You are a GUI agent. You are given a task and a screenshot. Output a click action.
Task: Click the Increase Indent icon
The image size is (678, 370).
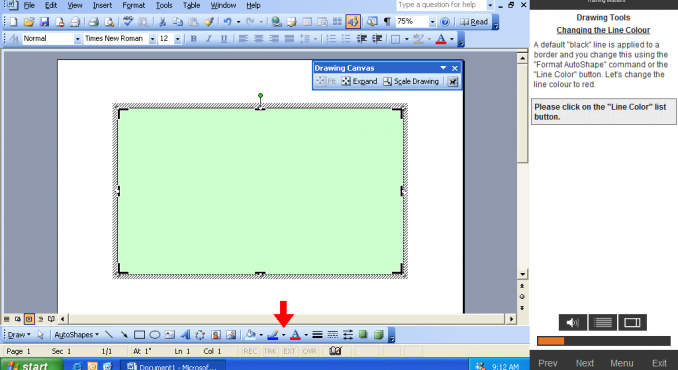pyautogui.click(x=377, y=39)
